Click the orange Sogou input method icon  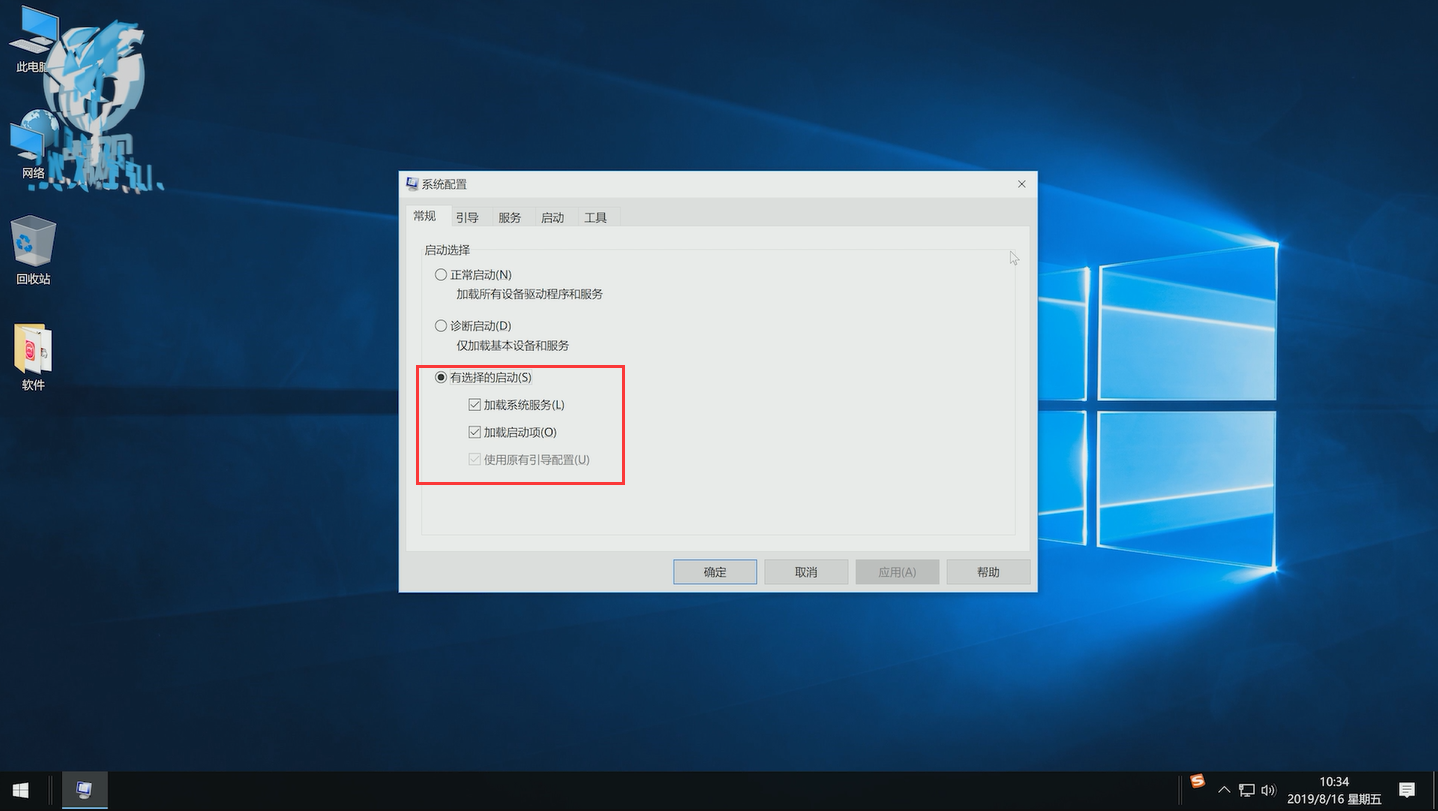[1198, 782]
